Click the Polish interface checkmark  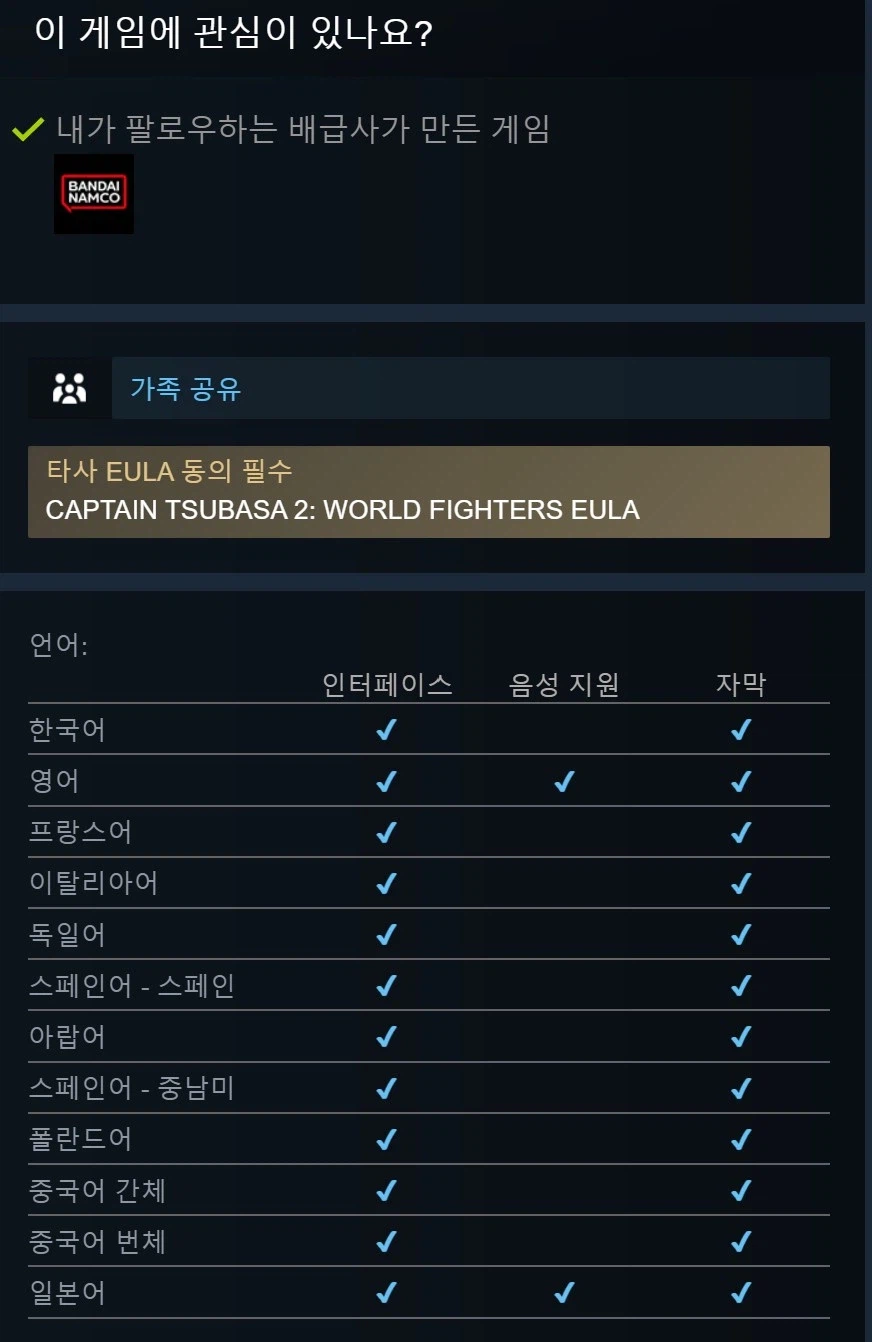pyautogui.click(x=385, y=1139)
